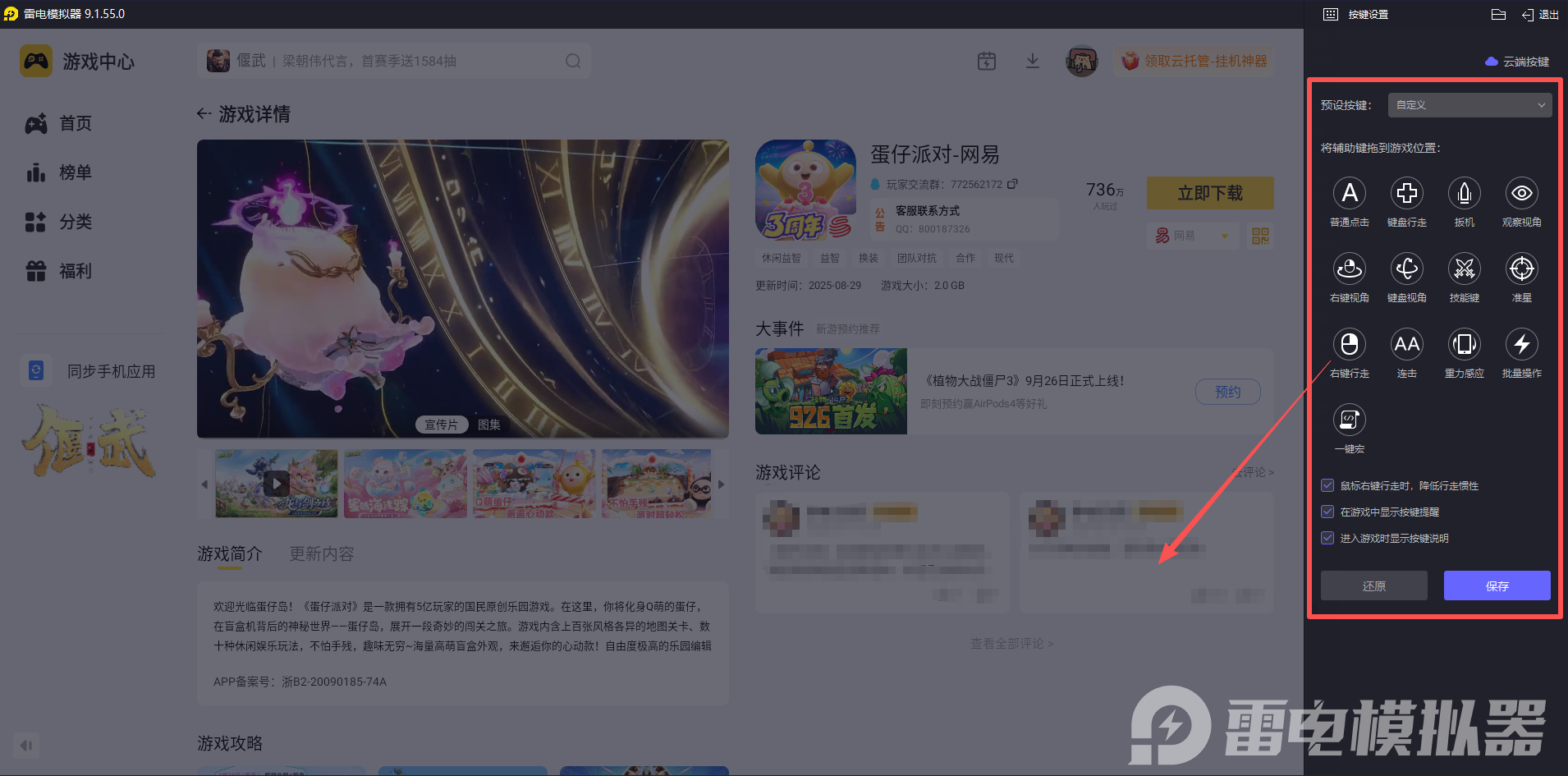Select the 重力感应 gravity sensor icon
This screenshot has height=776, width=1568.
[1464, 345]
